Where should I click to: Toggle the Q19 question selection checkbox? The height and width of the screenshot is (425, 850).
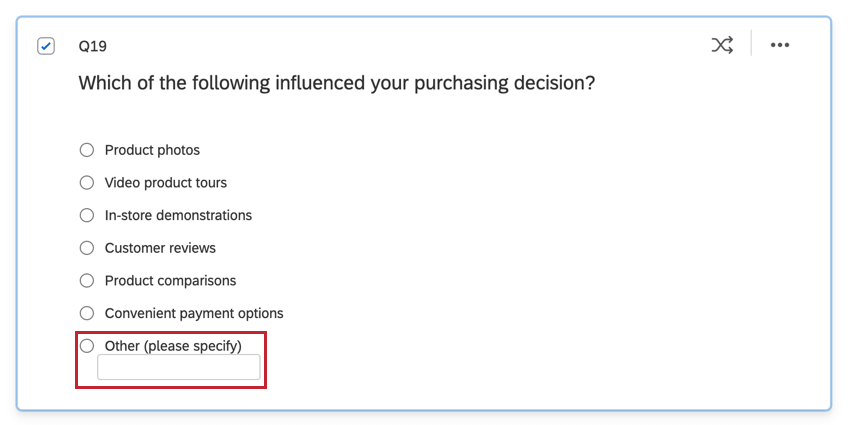pyautogui.click(x=46, y=46)
